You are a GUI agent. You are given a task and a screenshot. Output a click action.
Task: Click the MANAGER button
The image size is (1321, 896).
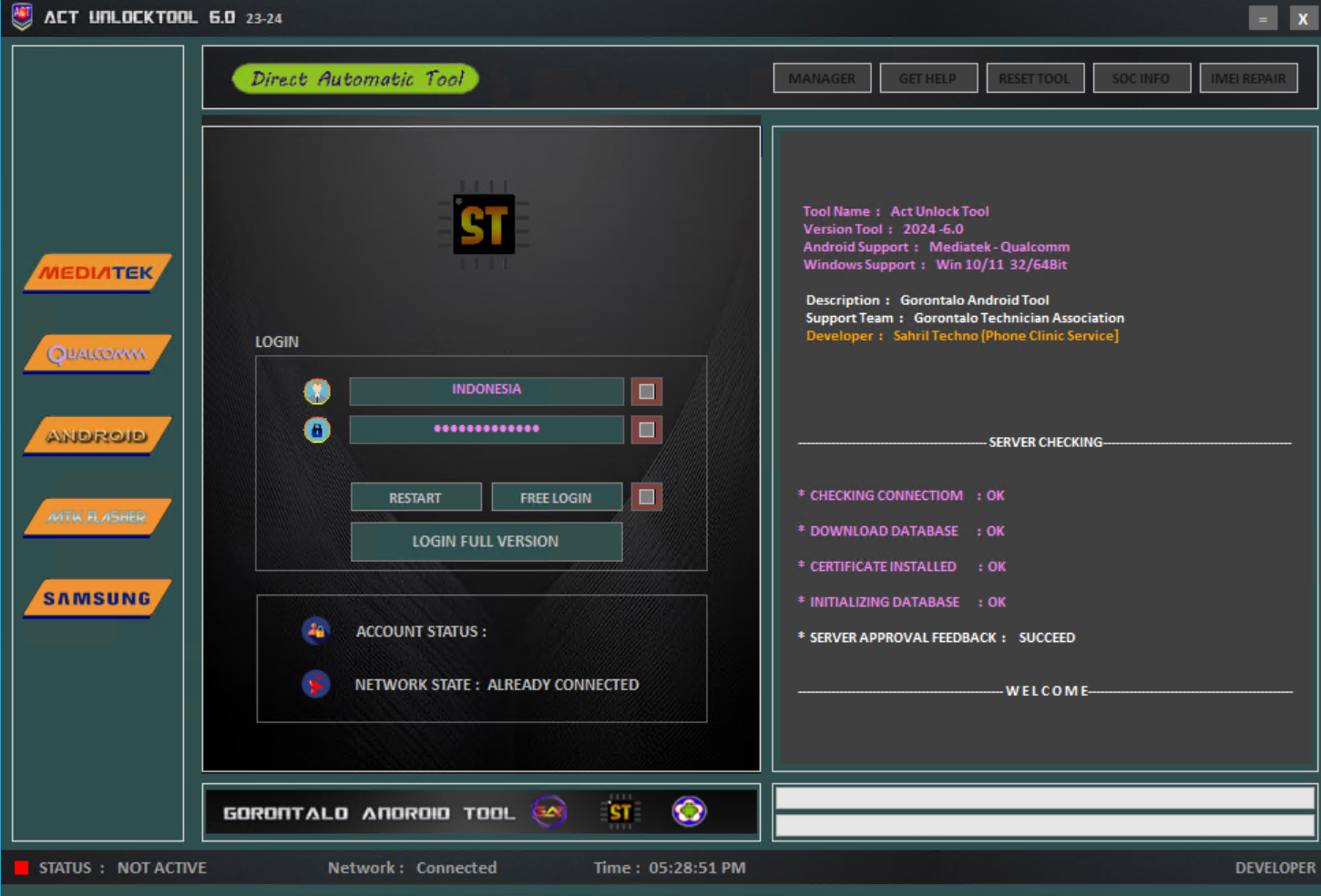tap(822, 78)
